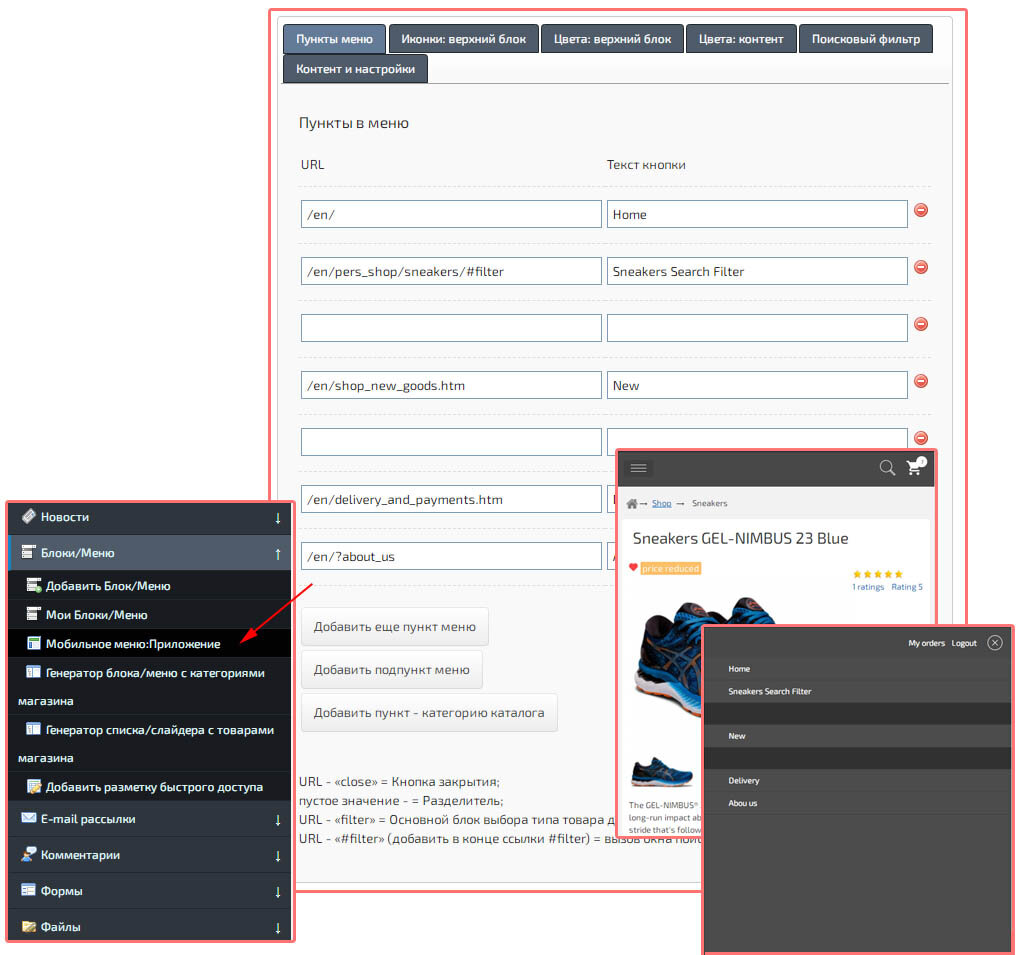The height and width of the screenshot is (955, 1022).
Task: Click the hamburger menu icon in mobile preview
Action: 639,468
